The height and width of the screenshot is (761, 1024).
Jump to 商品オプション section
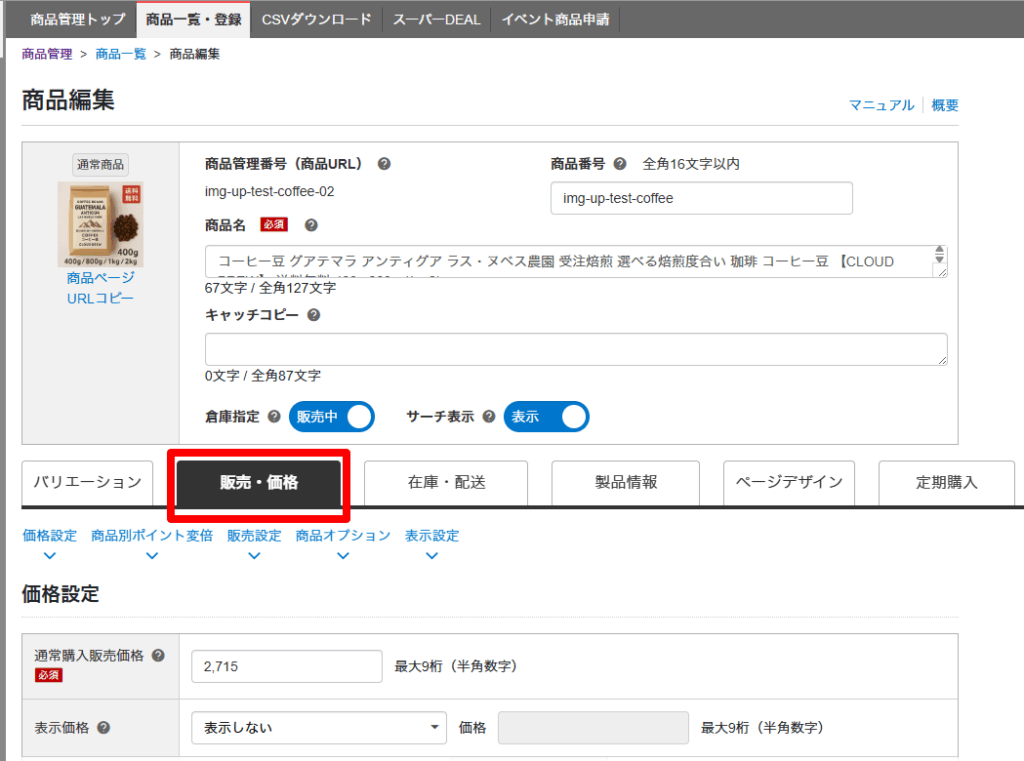[x=343, y=543]
